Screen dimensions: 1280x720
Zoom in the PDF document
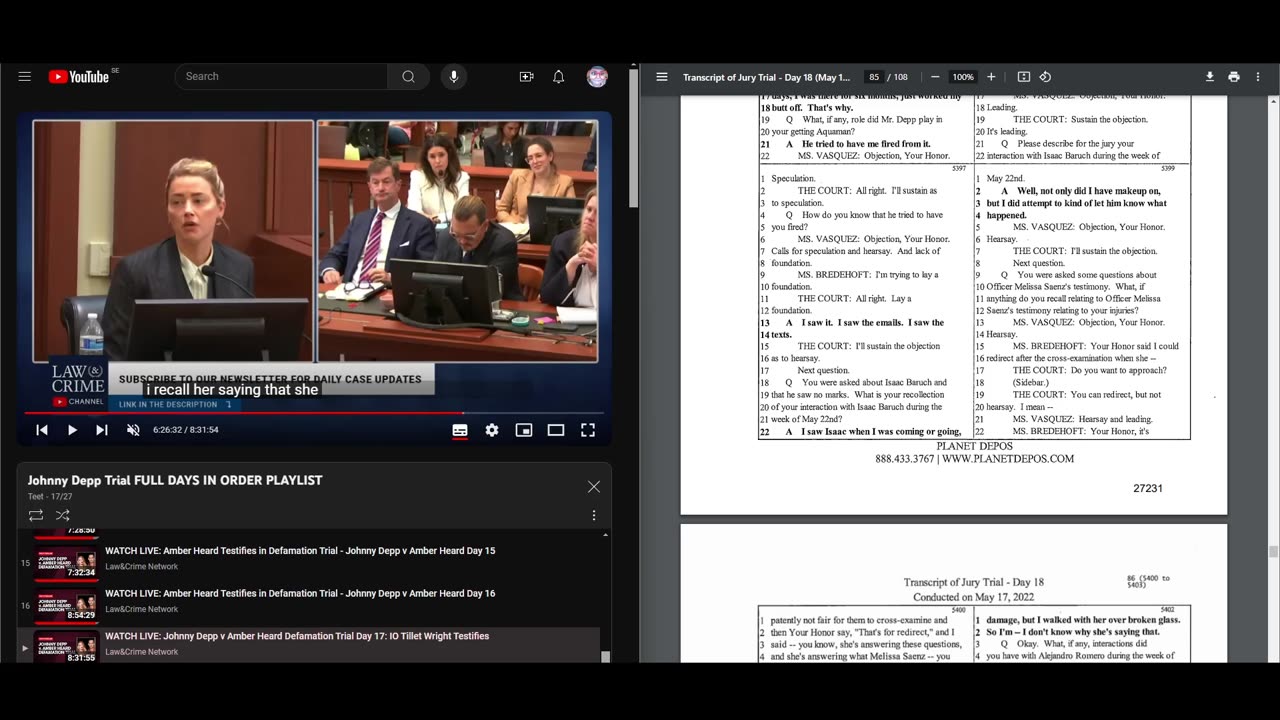coord(991,77)
